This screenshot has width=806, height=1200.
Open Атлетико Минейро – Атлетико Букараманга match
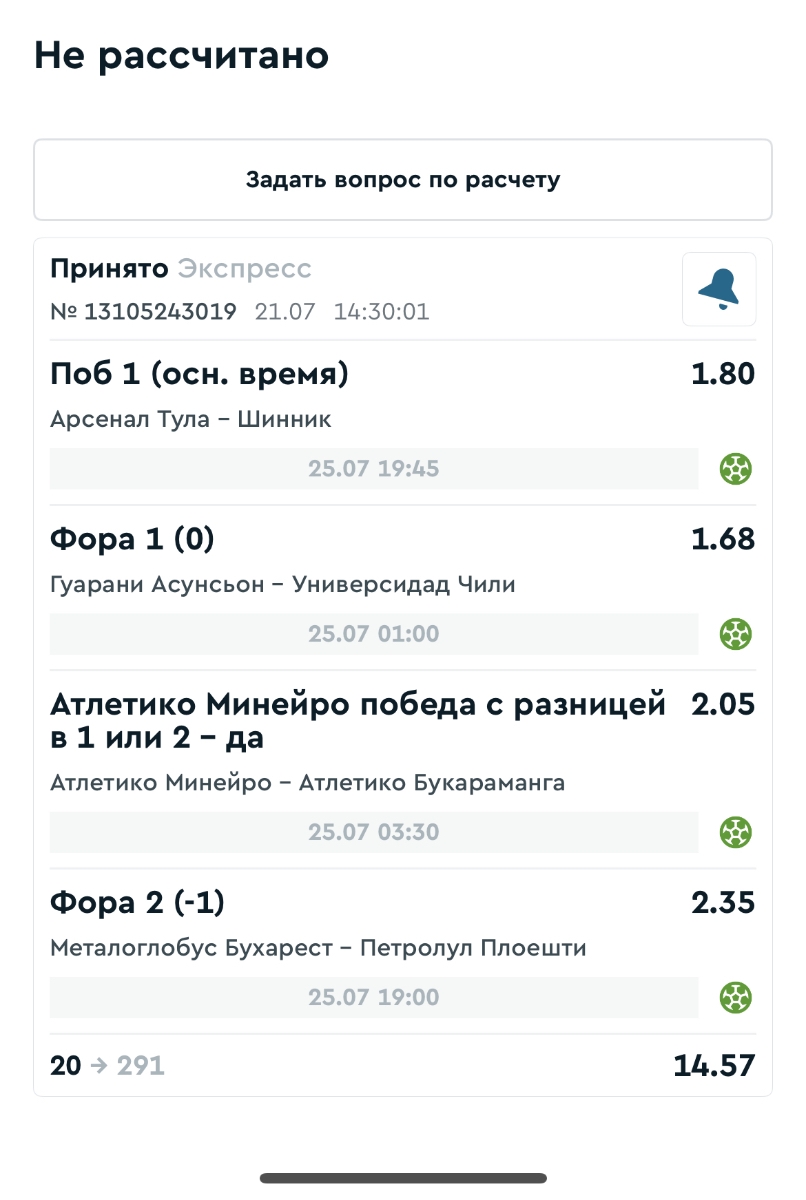pyautogui.click(x=307, y=783)
